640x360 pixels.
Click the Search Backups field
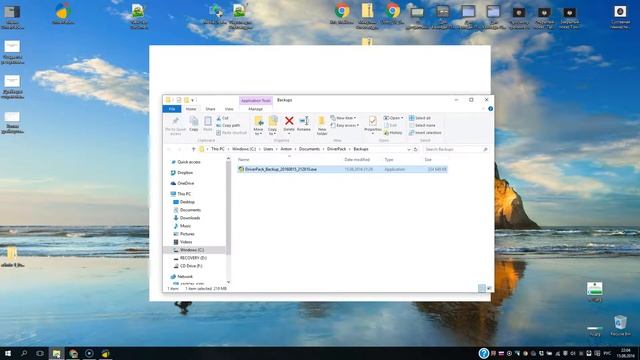(456, 149)
